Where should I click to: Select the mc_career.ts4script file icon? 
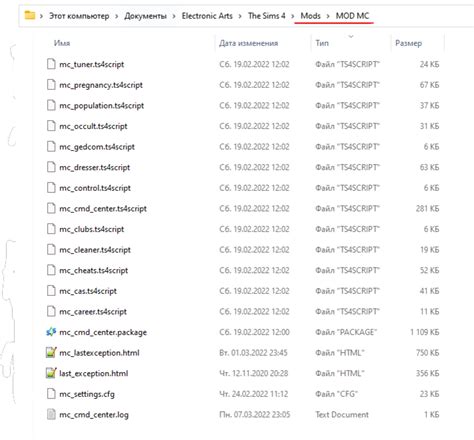(51, 311)
